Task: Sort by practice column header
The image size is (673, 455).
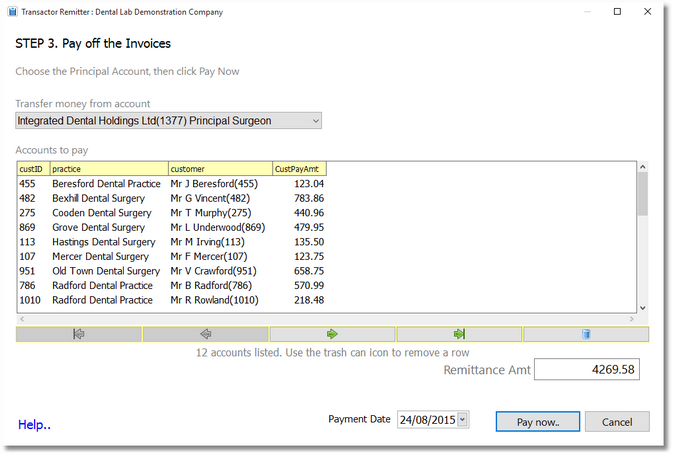Action: coord(109,169)
